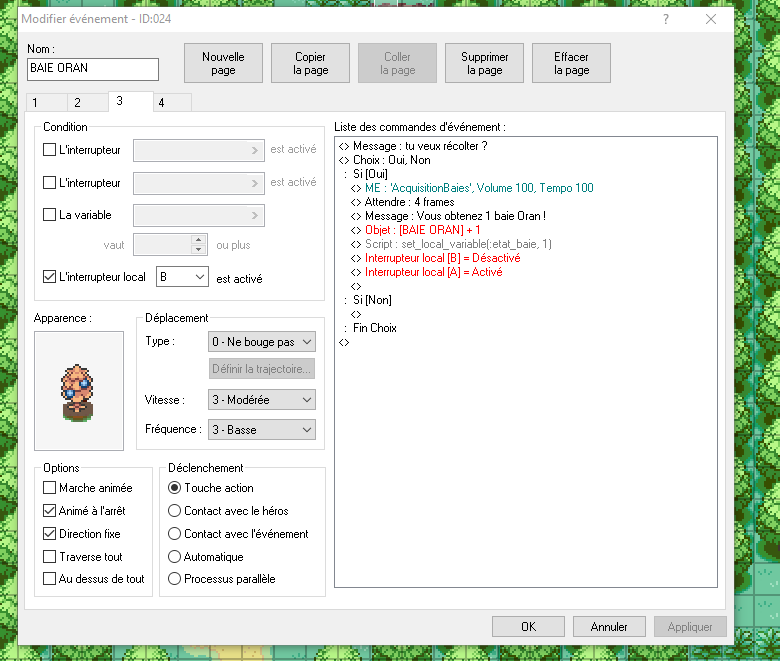Click the Effacer la page button
Viewport: 780px width, 661px height.
(x=572, y=63)
